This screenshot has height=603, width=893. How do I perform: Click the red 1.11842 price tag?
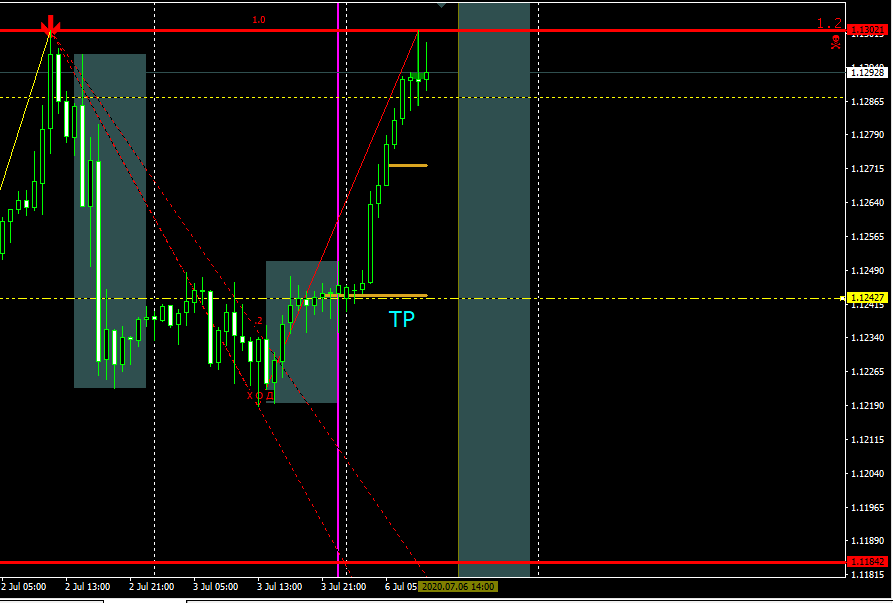867,562
